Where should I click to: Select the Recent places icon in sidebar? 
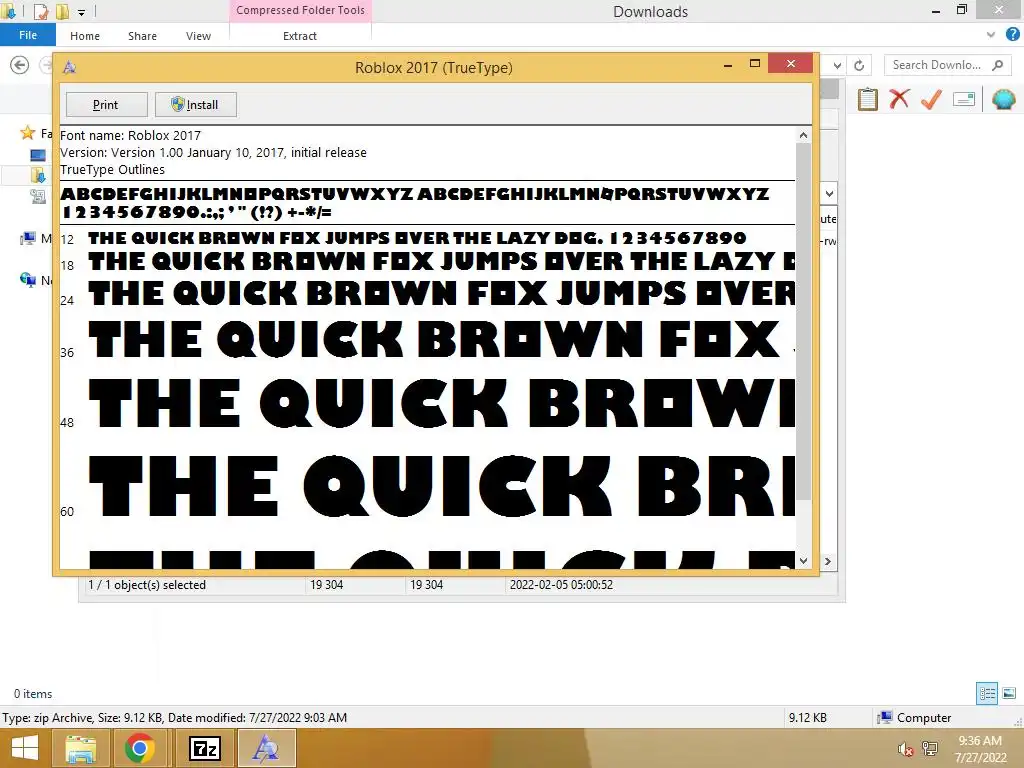38,196
